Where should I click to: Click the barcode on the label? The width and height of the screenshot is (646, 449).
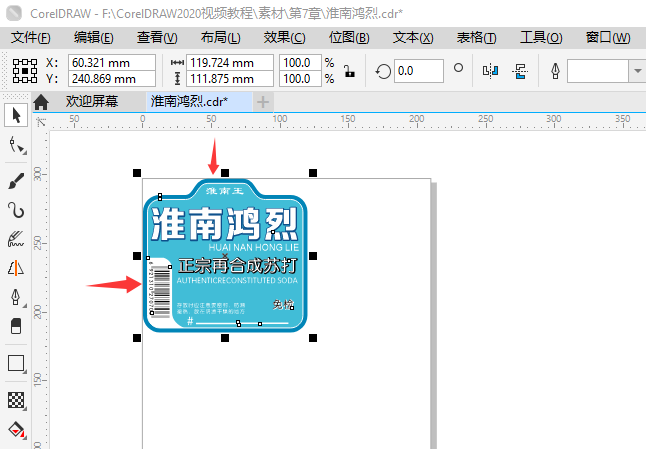(x=160, y=290)
